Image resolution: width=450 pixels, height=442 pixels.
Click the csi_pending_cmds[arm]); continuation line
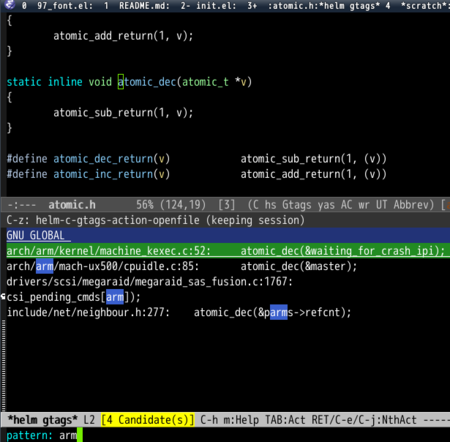[73, 297]
